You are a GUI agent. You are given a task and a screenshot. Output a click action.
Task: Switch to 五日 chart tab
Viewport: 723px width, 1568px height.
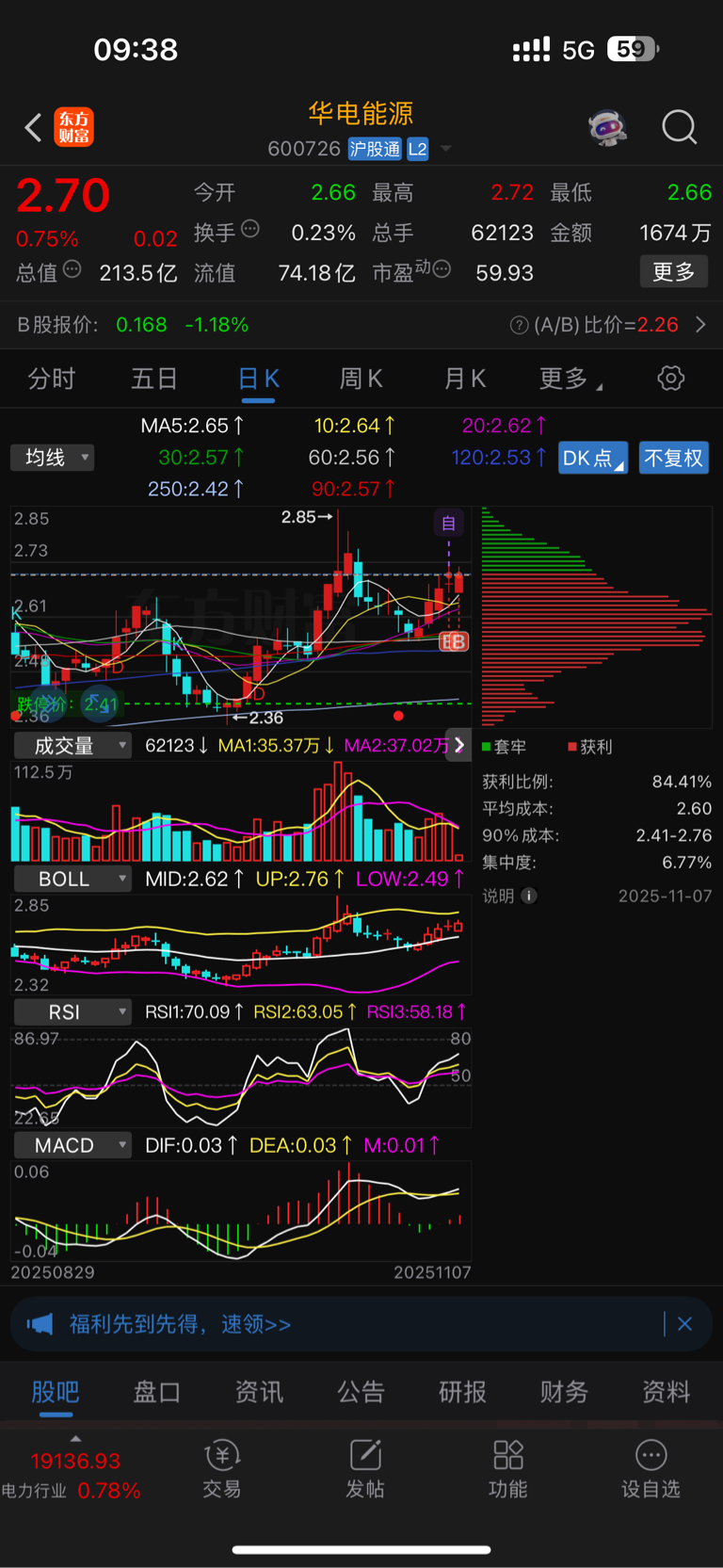coord(154,379)
